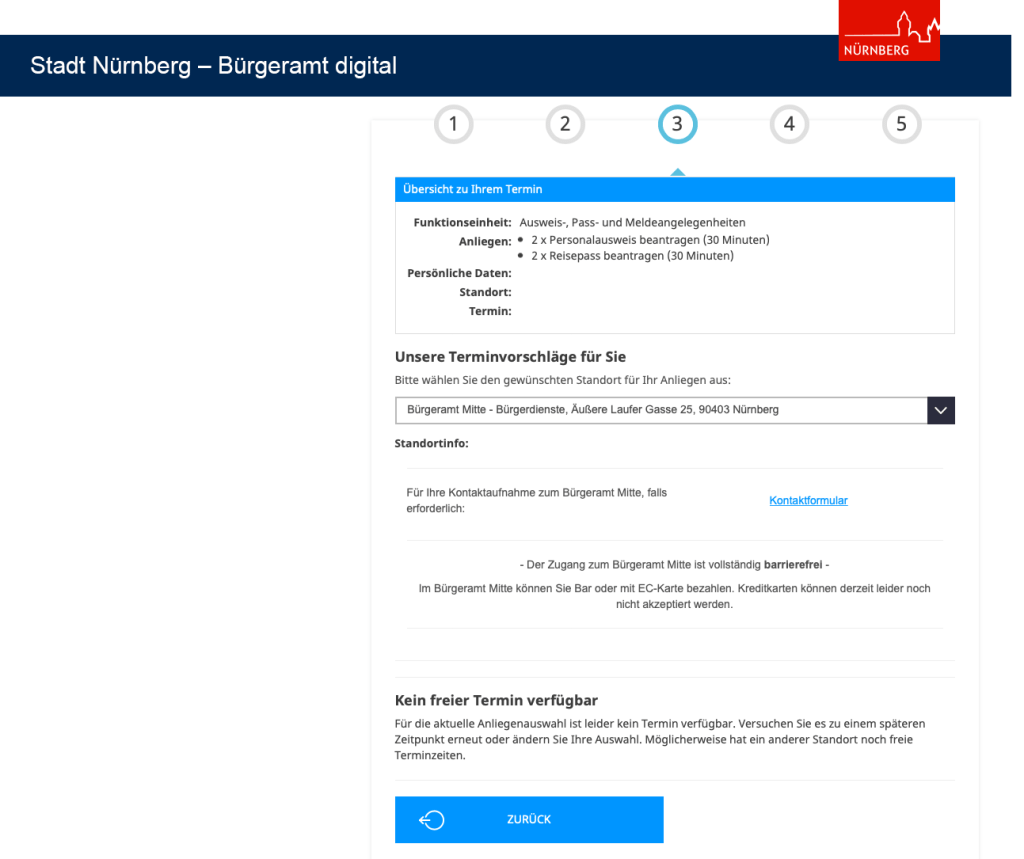The image size is (1024, 859).
Task: Click the red Nürnberg city logo
Action: (x=889, y=36)
